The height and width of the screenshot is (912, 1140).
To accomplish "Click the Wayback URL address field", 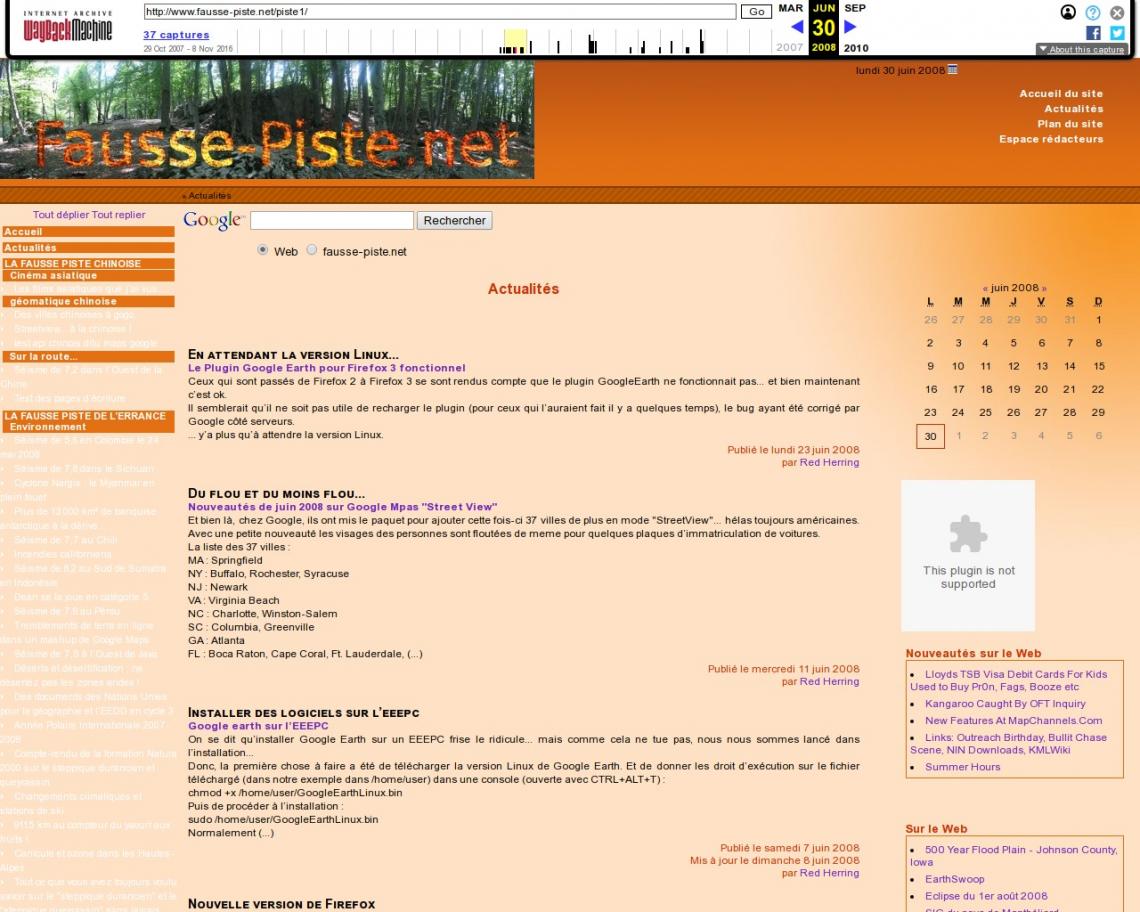I will point(440,12).
